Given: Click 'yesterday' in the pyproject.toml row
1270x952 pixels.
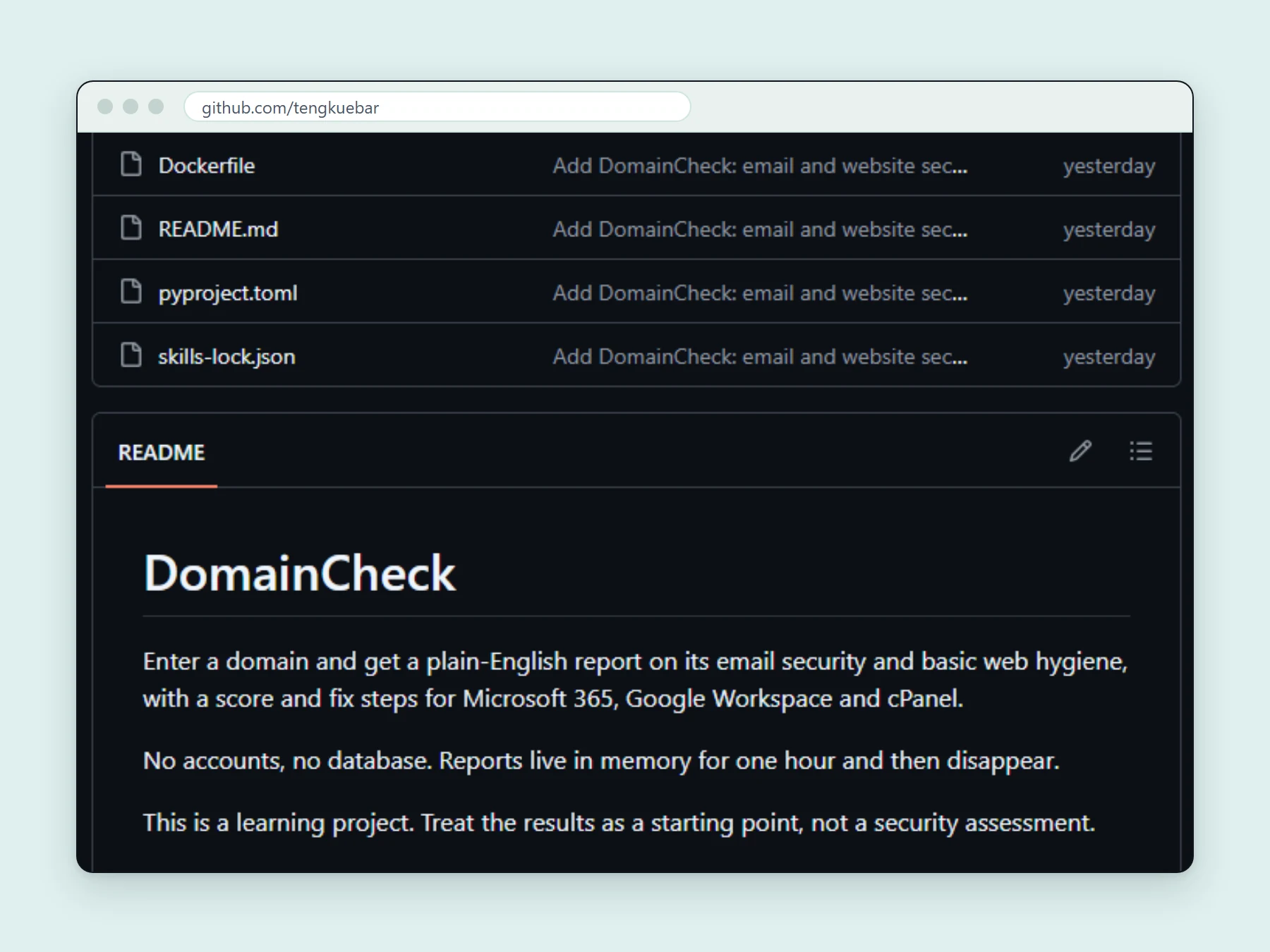Looking at the screenshot, I should point(1109,293).
